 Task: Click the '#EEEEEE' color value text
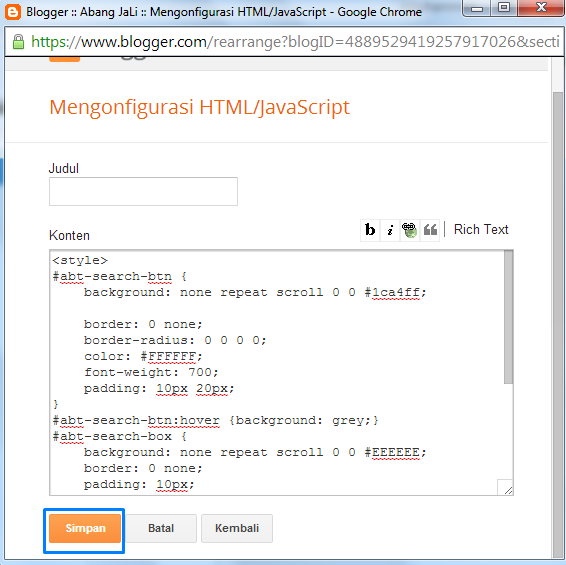click(x=392, y=452)
